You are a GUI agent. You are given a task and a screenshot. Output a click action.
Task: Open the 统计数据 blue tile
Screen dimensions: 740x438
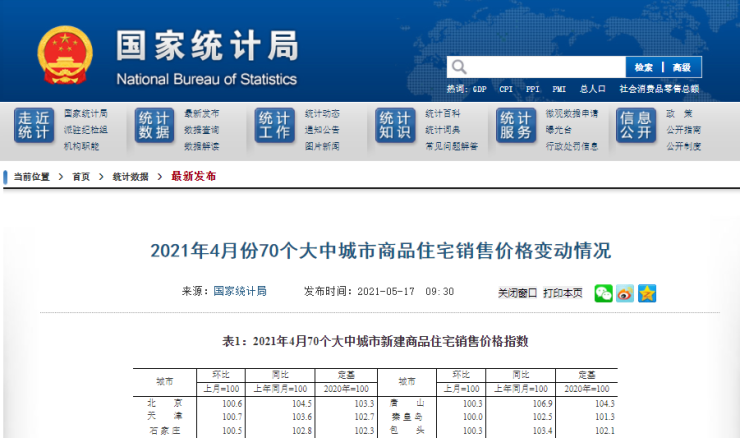[x=154, y=125]
